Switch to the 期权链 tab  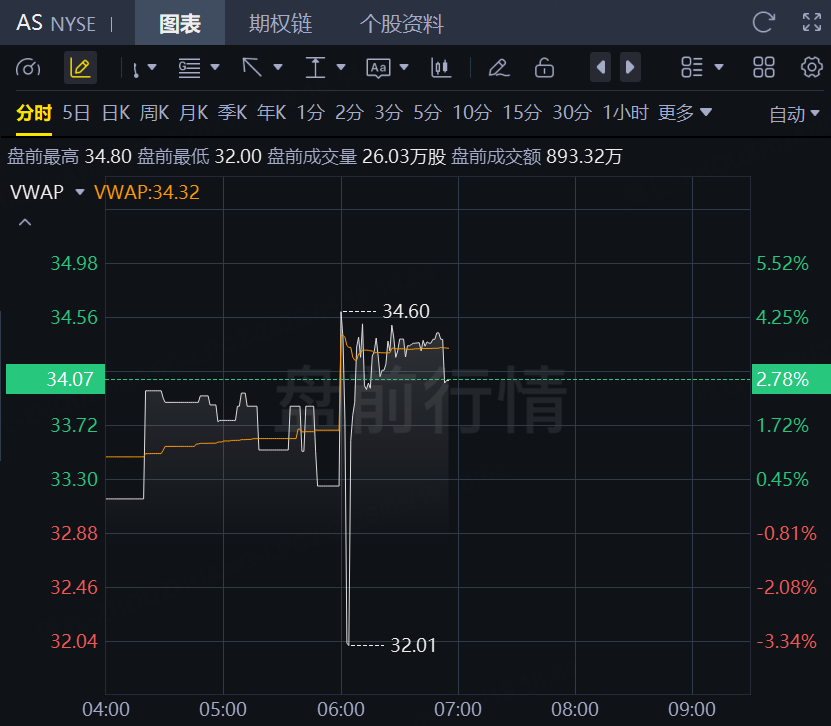pyautogui.click(x=280, y=24)
